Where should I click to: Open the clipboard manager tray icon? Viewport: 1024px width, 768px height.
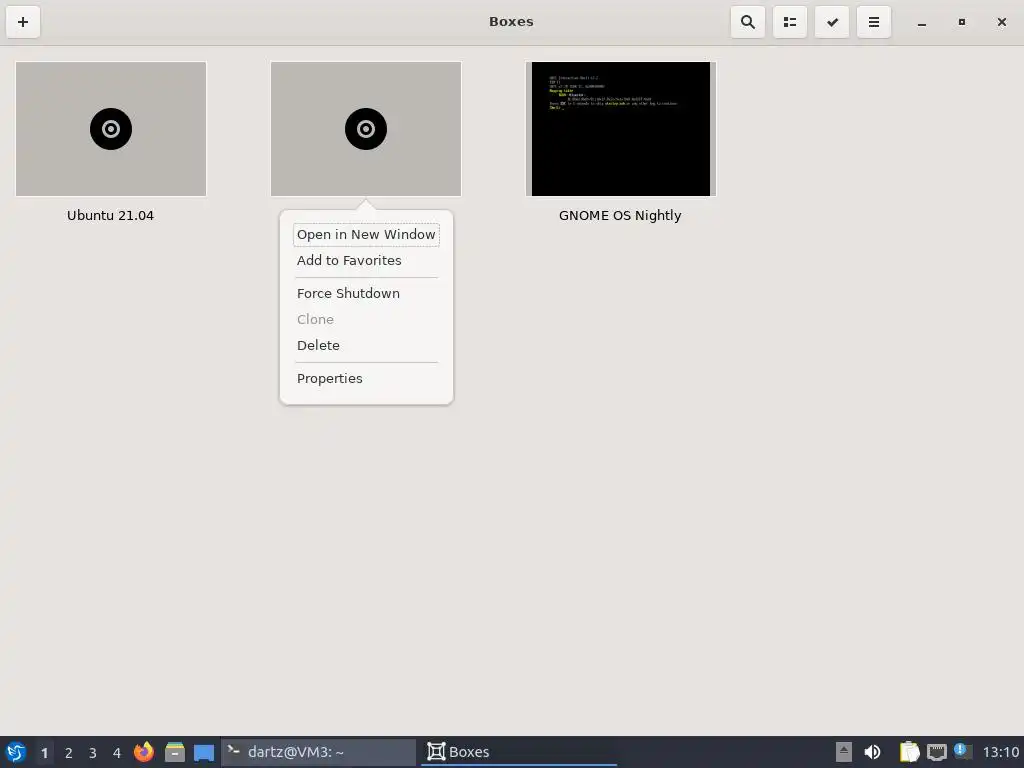point(909,752)
